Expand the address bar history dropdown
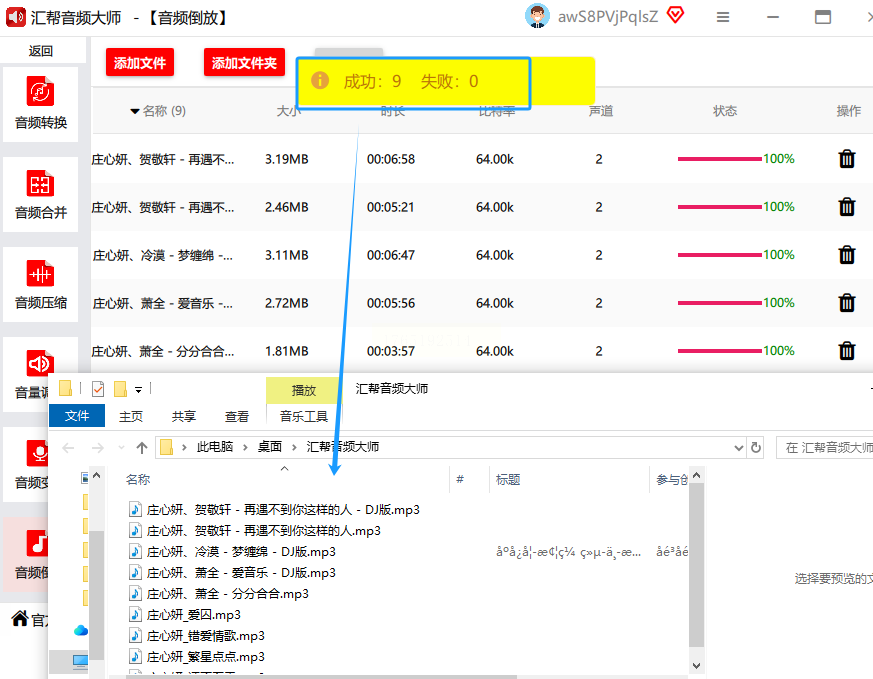 point(738,448)
